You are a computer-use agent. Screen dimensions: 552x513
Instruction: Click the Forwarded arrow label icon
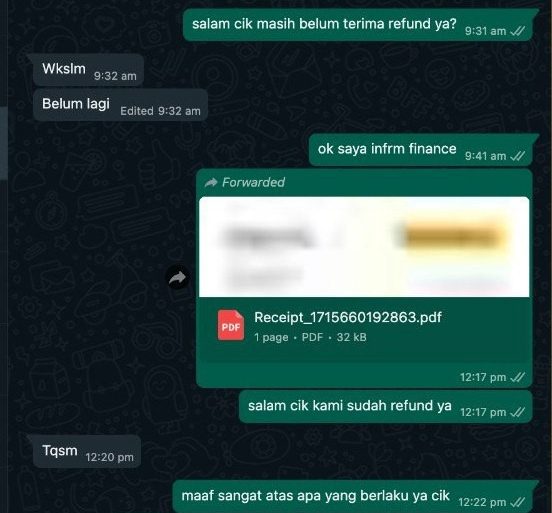[x=211, y=182]
